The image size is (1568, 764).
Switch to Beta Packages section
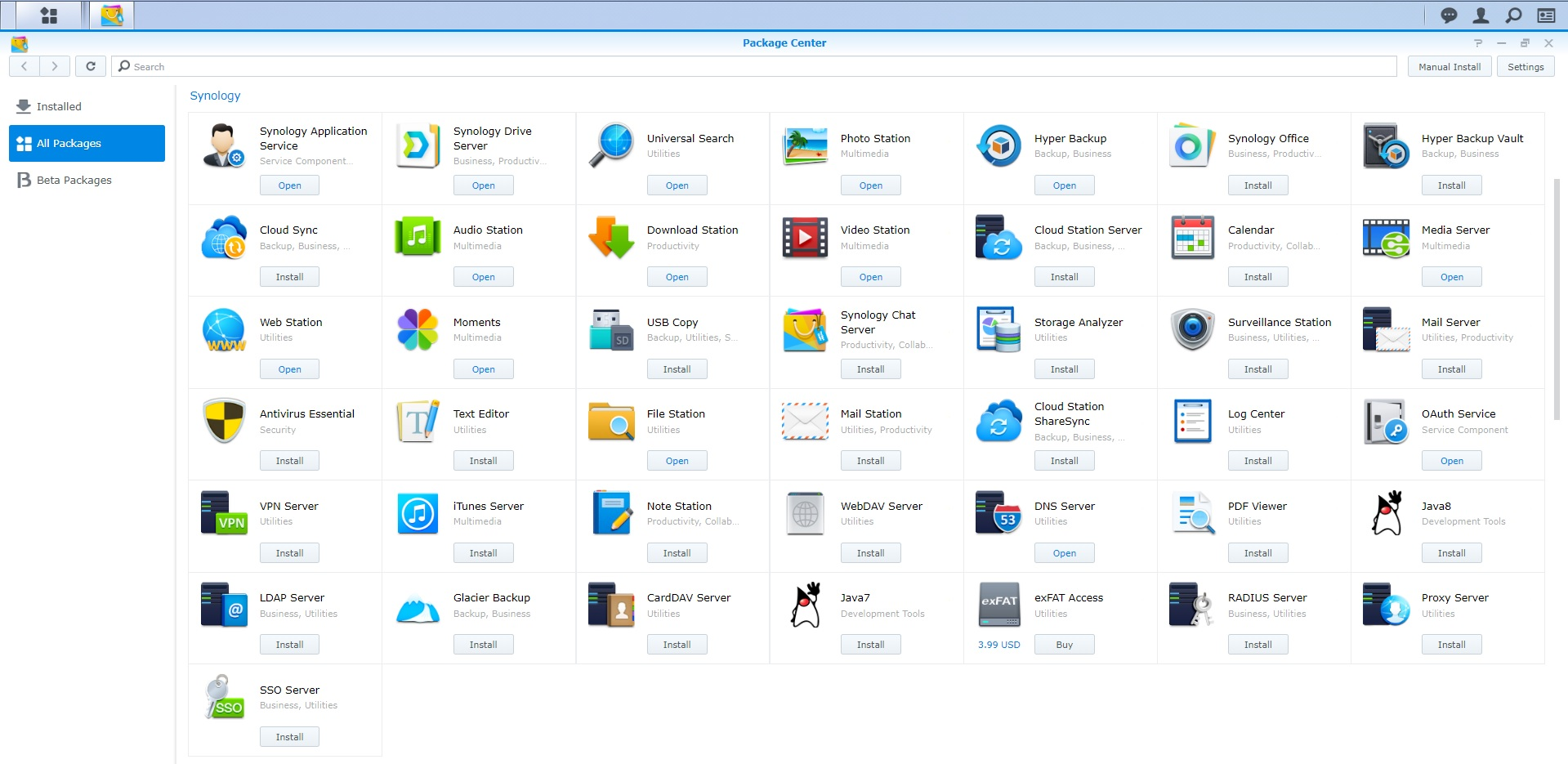click(x=87, y=180)
